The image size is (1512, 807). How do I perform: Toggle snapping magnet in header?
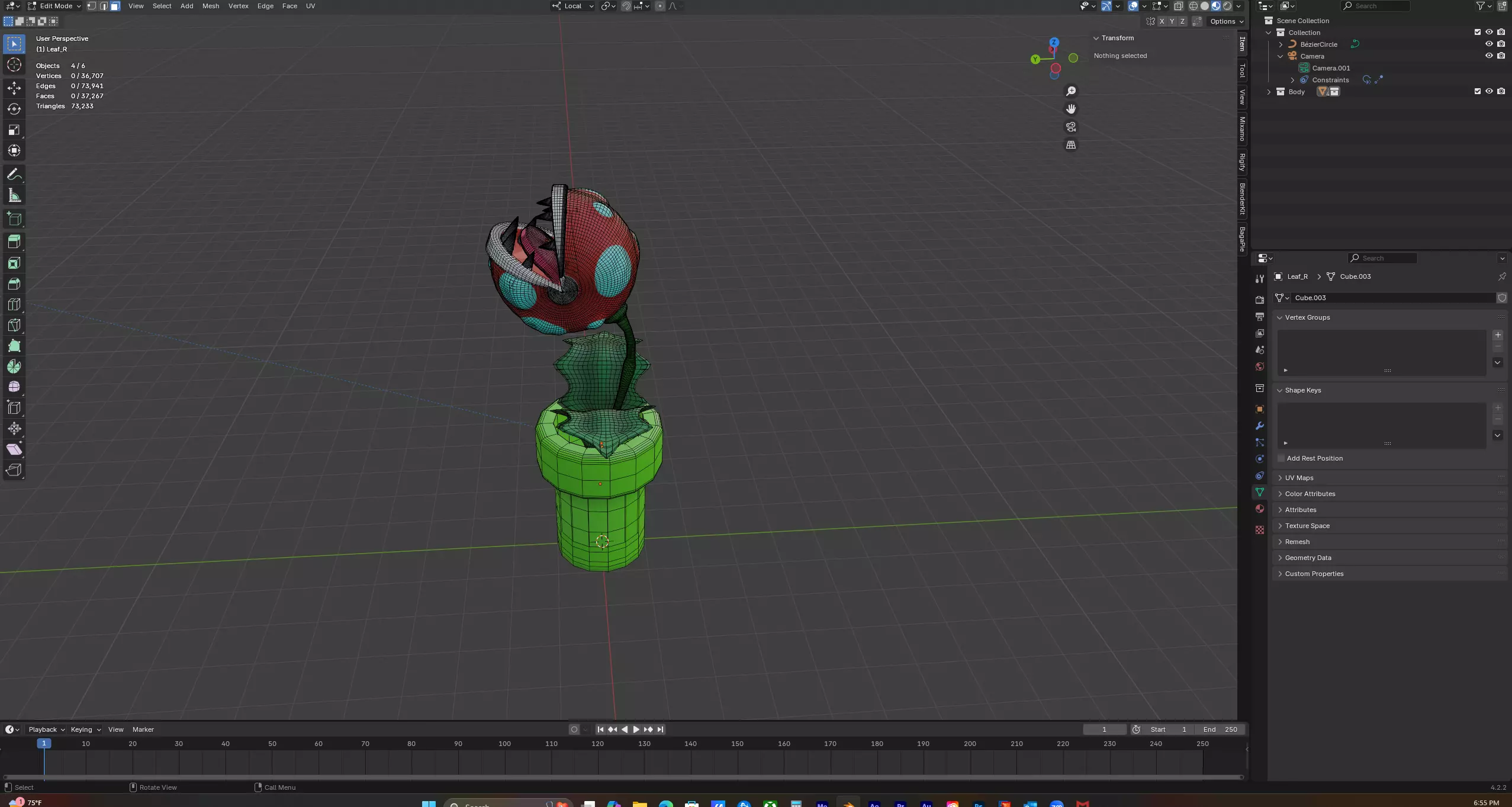point(626,6)
